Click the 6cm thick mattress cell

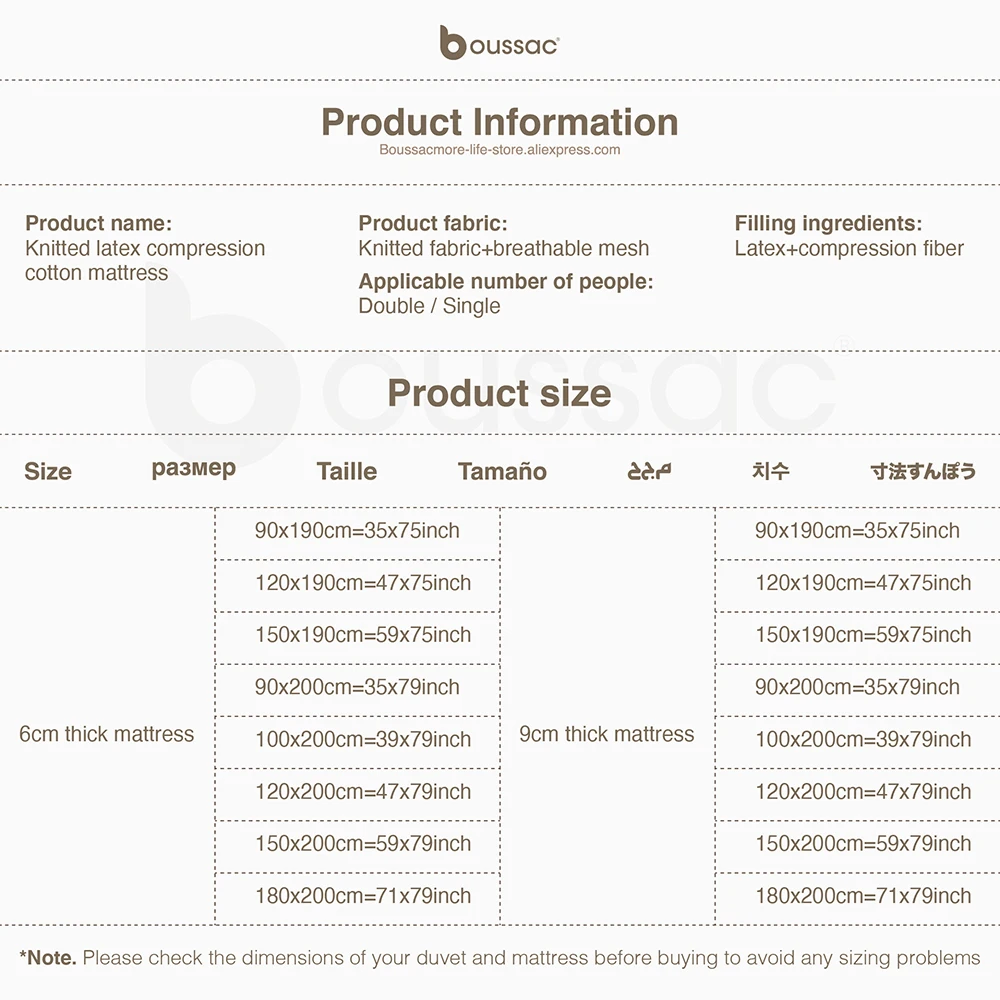106,734
